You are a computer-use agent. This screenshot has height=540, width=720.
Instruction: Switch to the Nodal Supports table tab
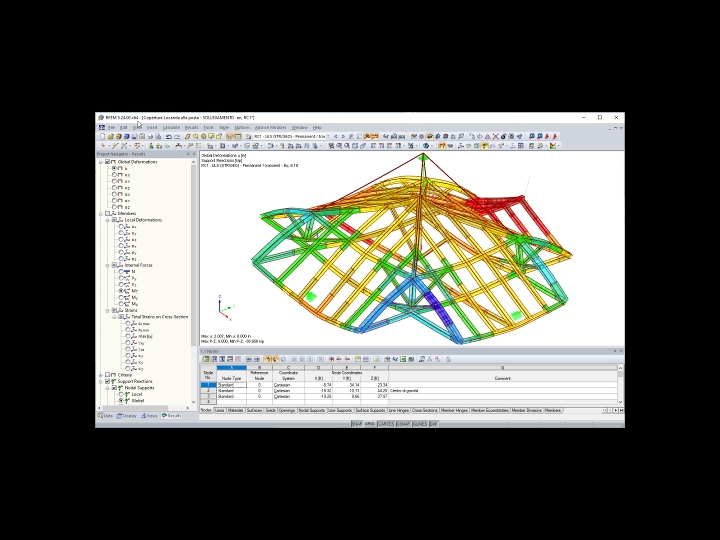(312, 411)
